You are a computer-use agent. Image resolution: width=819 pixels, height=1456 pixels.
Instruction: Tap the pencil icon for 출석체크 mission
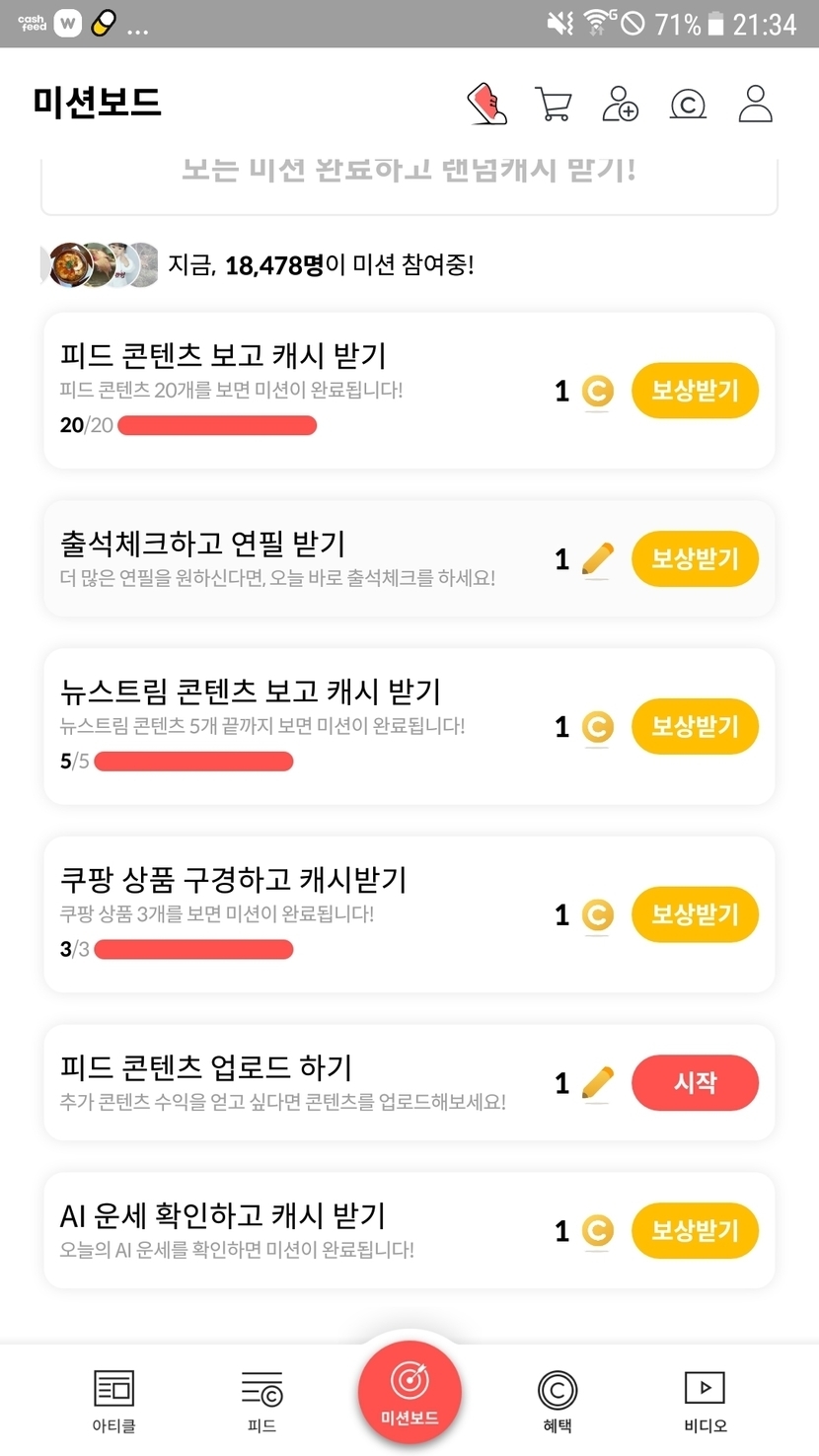(597, 559)
